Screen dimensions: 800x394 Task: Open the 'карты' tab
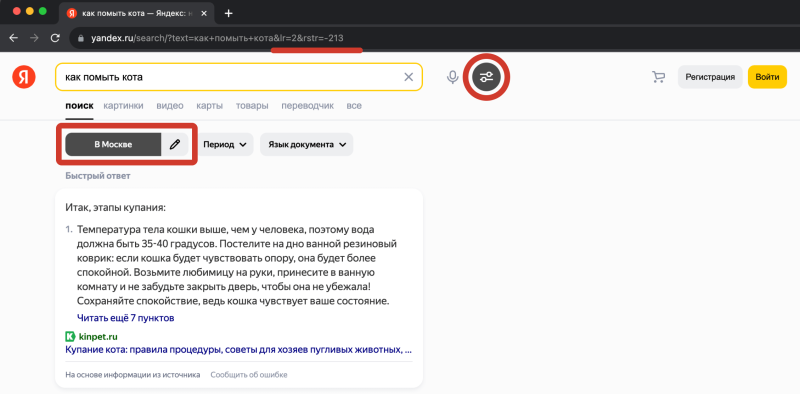click(x=210, y=106)
